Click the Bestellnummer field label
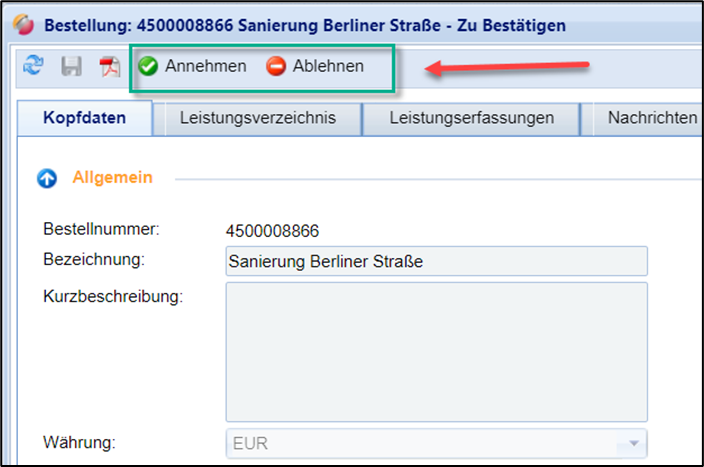The height and width of the screenshot is (467, 704). click(101, 229)
